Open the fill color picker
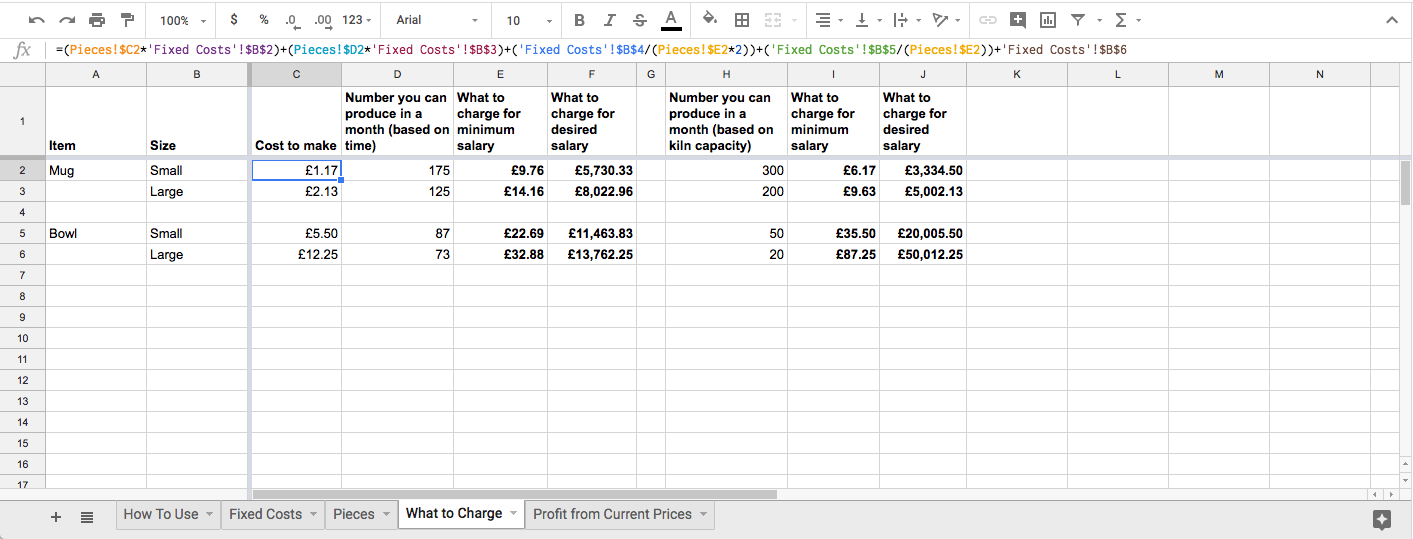Viewport: 1413px width, 539px height. [710, 20]
